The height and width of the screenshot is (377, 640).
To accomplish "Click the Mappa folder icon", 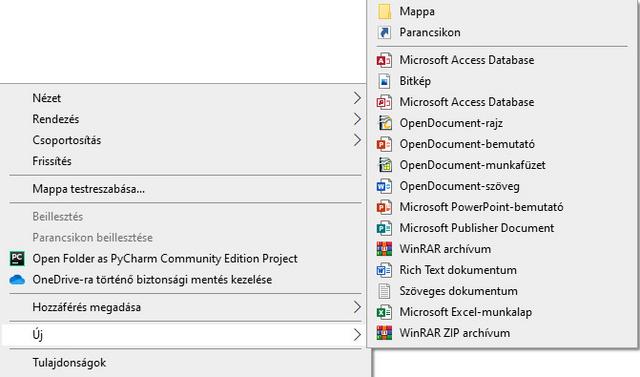I will click(x=384, y=11).
